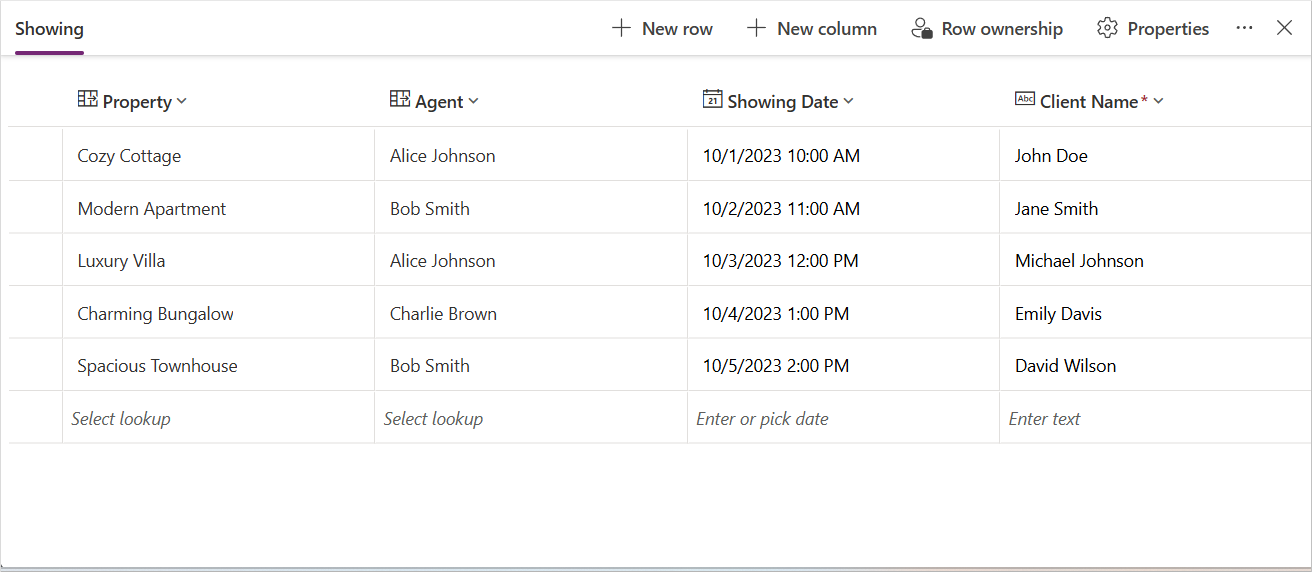Select the Showing tab
1312x572 pixels.
point(49,29)
